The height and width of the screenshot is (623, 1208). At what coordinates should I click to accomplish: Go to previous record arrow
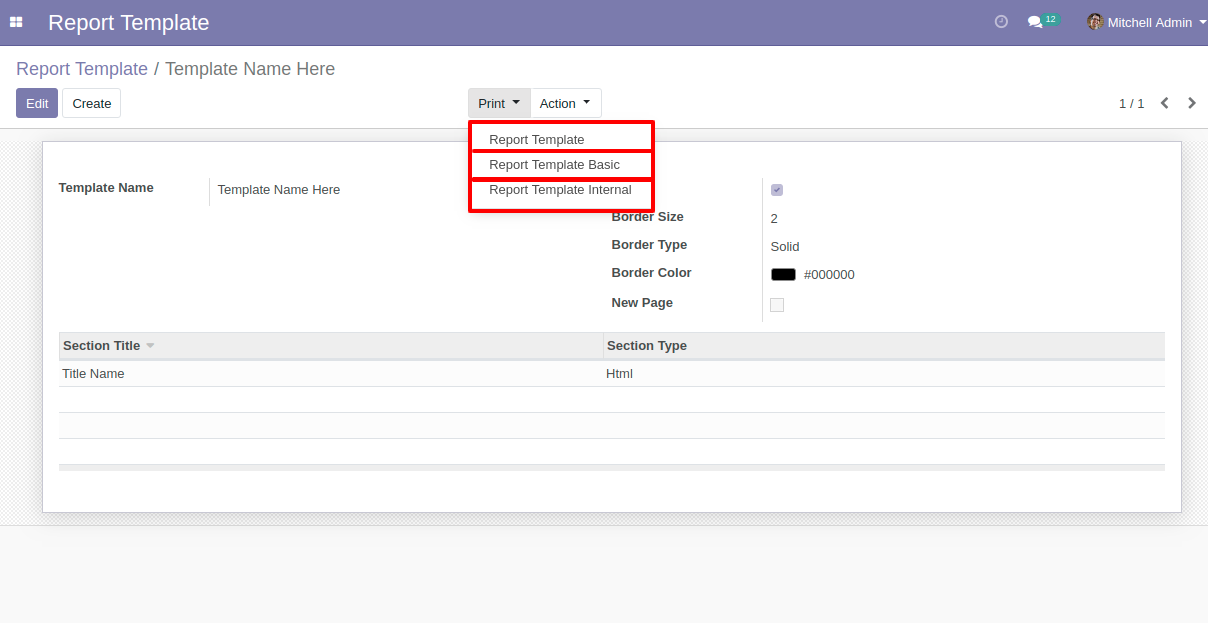tap(1165, 103)
